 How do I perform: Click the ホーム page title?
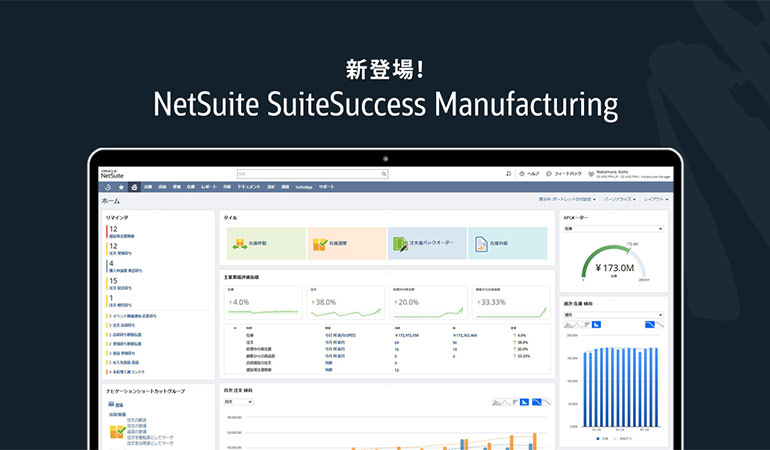[110, 201]
